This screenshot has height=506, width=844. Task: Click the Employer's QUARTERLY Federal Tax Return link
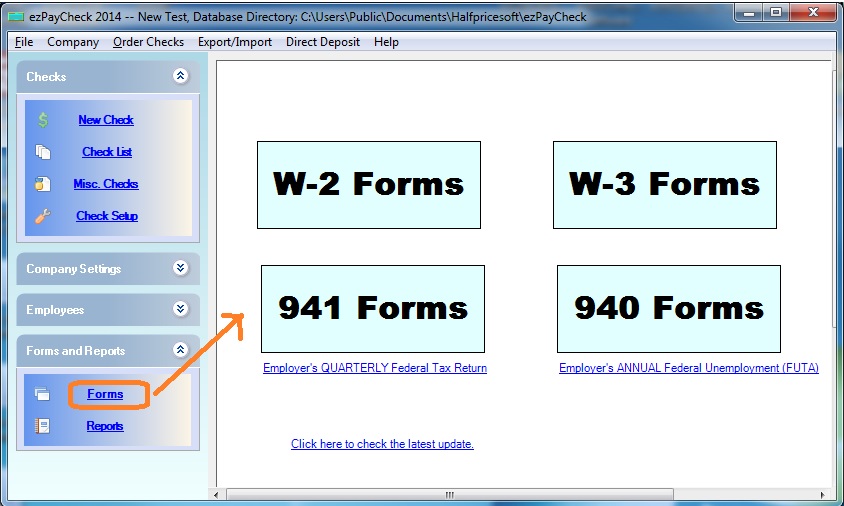[x=375, y=368]
